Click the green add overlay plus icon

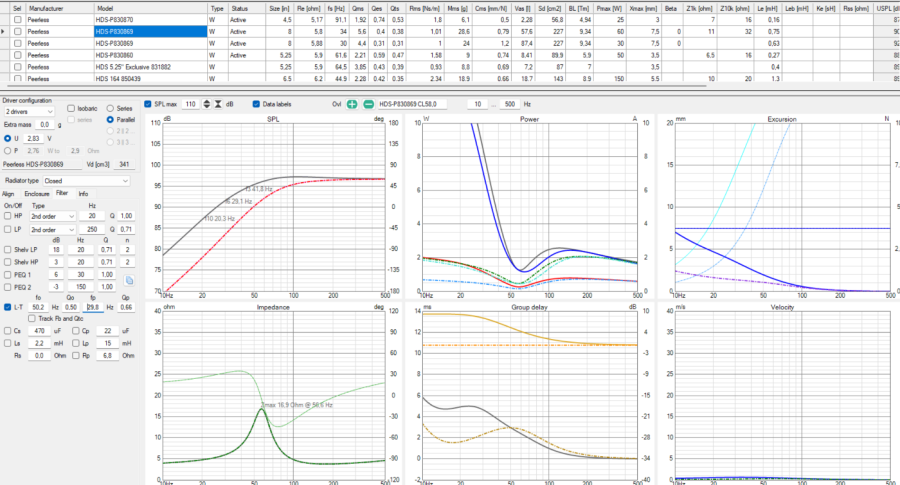pos(352,104)
